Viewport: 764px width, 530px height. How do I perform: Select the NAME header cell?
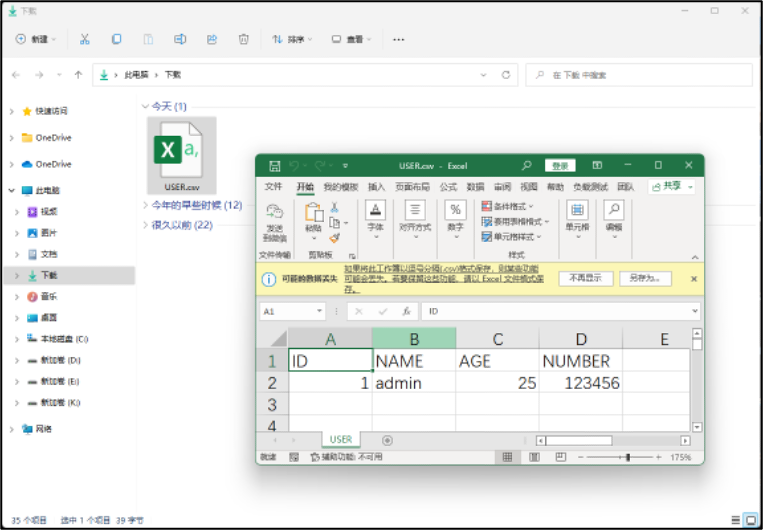click(x=414, y=361)
